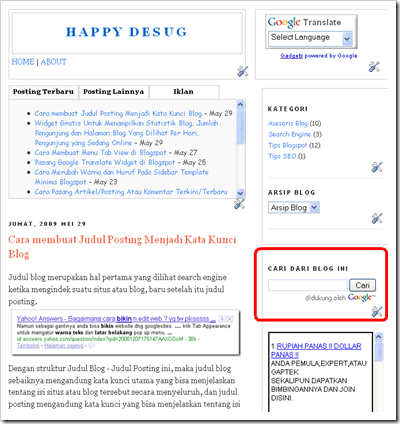Click wrench icon in Arsip Blog widget

coord(377,218)
